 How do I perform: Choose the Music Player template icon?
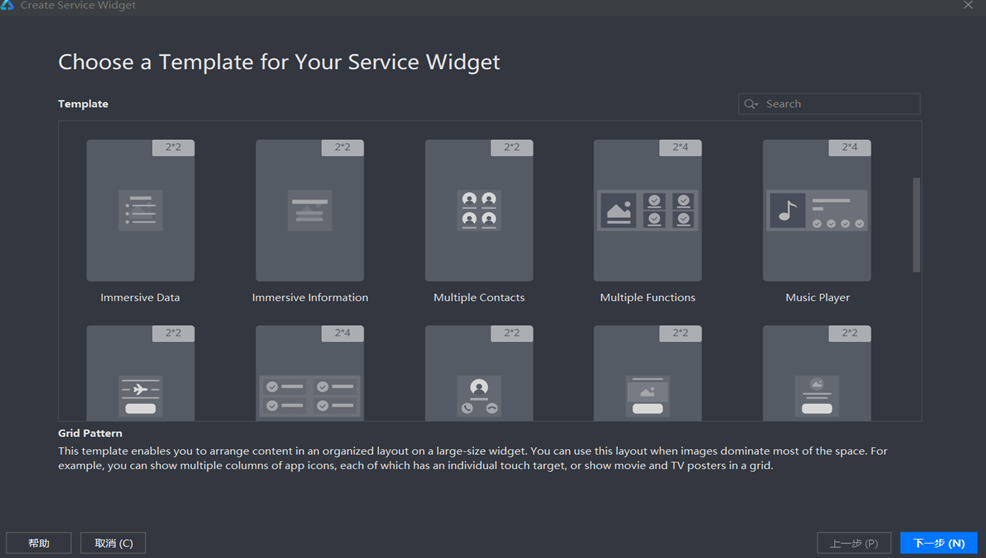(x=817, y=211)
